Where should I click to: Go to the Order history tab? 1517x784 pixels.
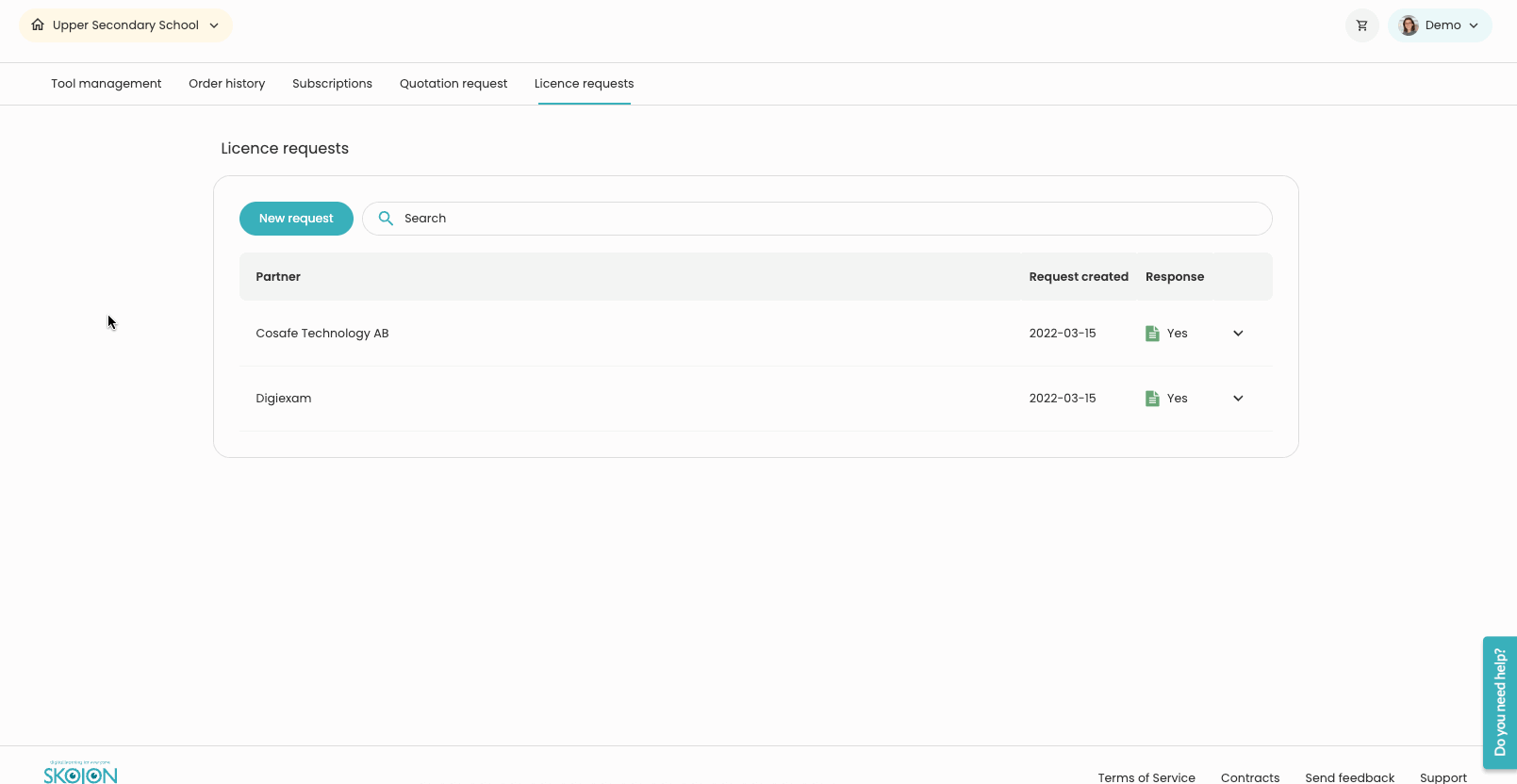coord(226,84)
